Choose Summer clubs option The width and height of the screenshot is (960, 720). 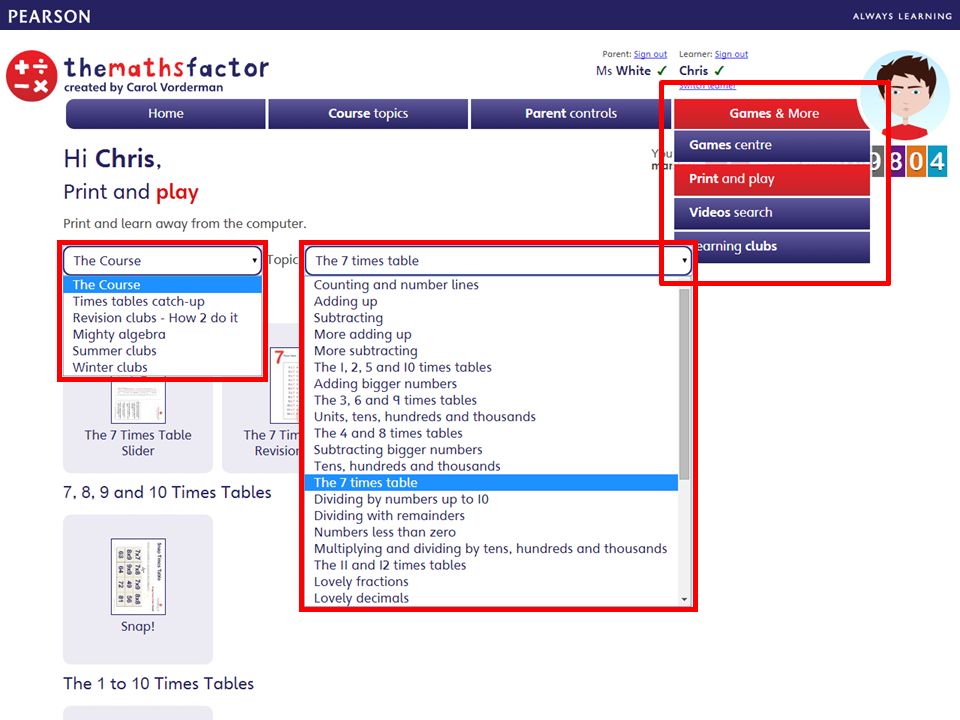163,351
